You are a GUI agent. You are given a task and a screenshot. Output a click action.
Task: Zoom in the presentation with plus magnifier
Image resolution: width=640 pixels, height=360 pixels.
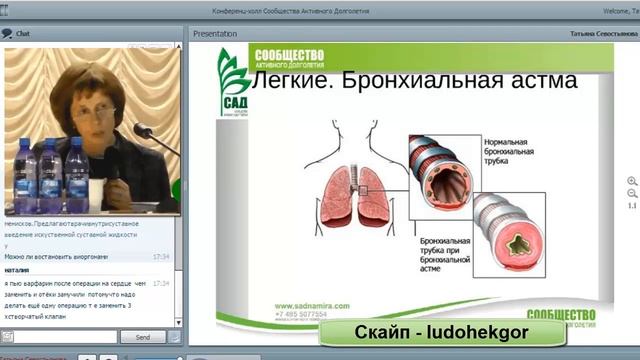(632, 181)
